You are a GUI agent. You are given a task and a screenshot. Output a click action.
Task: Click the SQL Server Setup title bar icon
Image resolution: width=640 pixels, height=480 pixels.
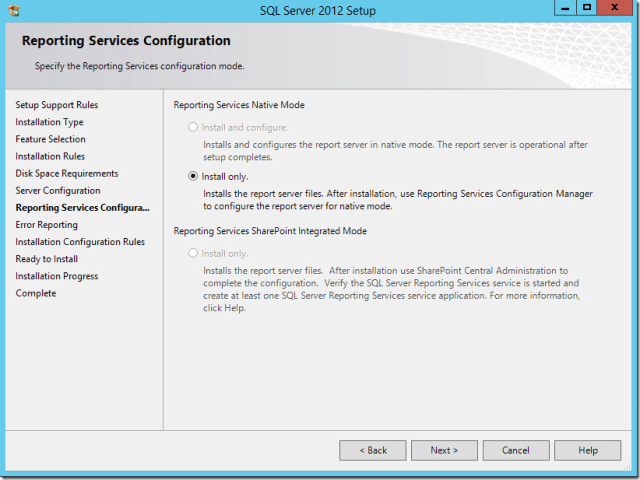click(13, 10)
